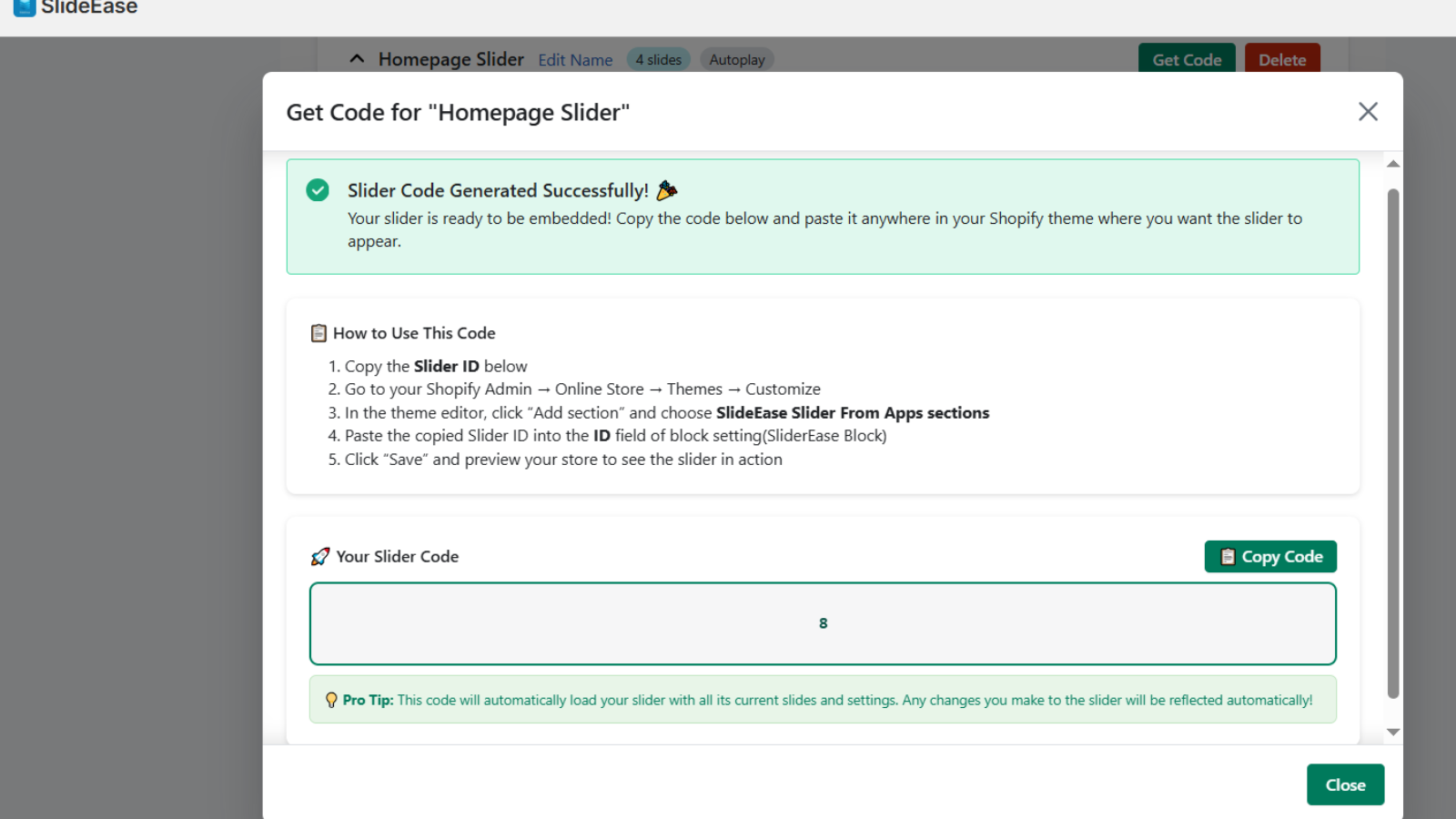Image resolution: width=1456 pixels, height=819 pixels.
Task: Click the lightbulb Pro Tip icon
Action: pos(331,700)
